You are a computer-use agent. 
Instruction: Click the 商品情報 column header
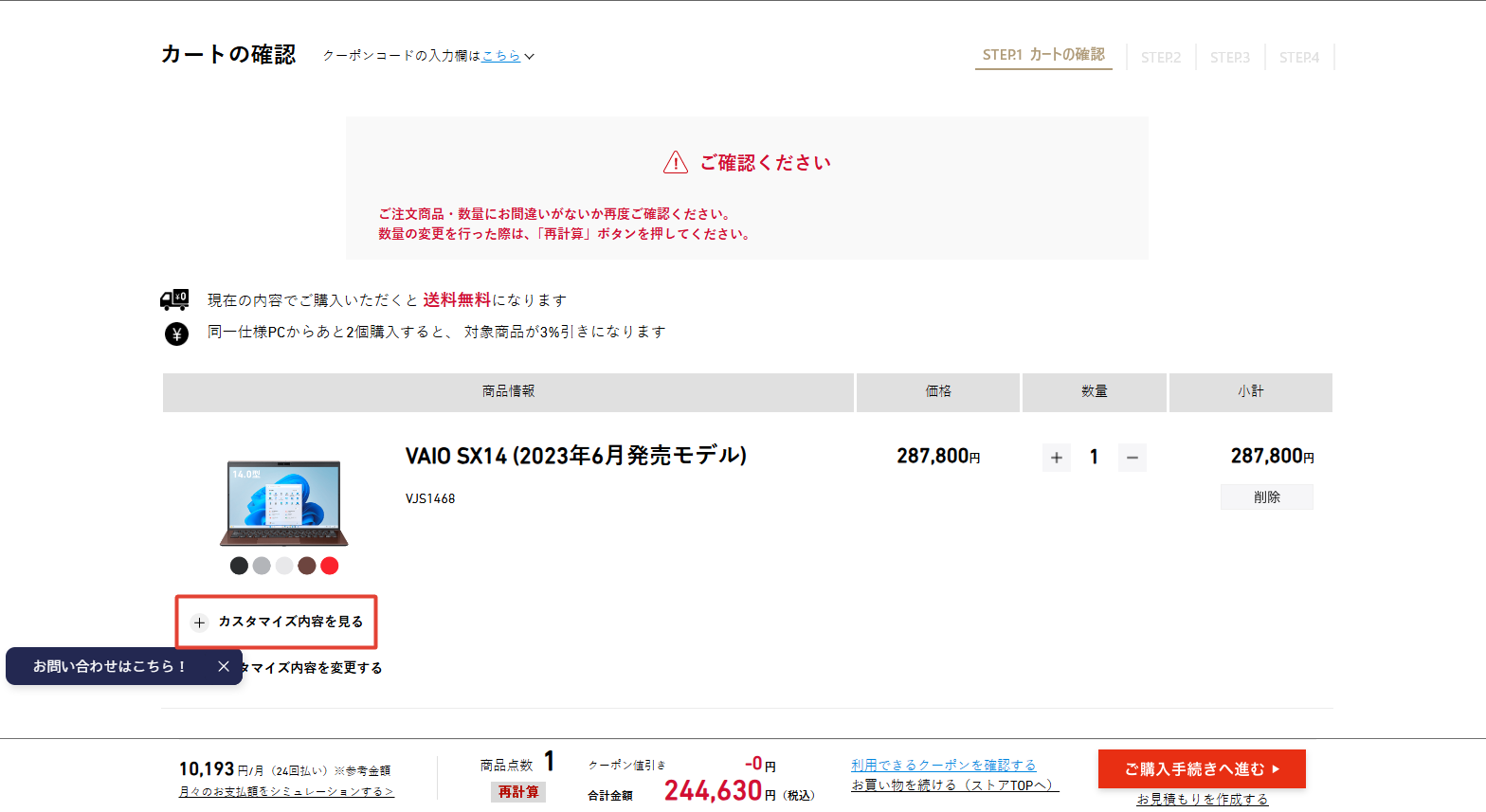508,391
